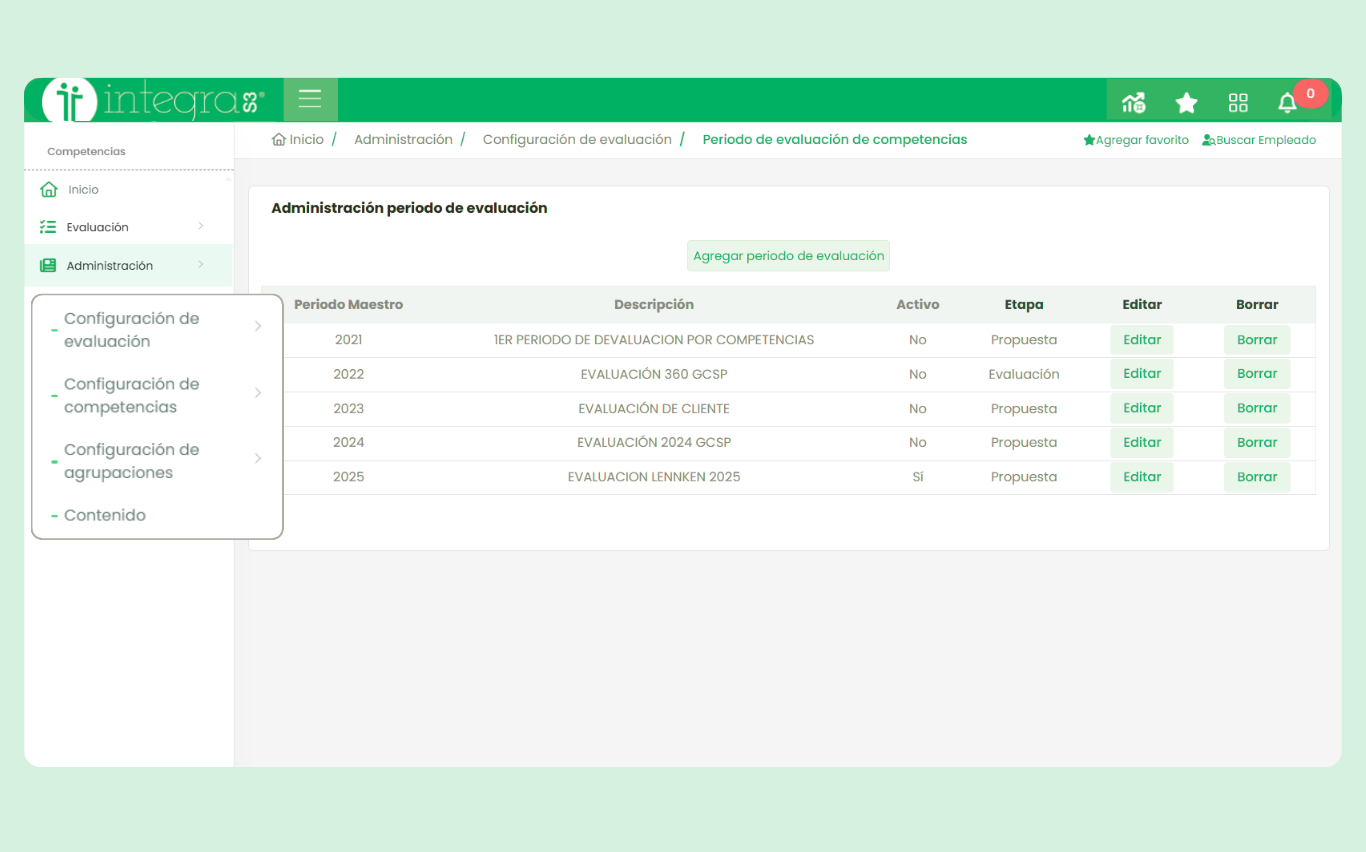Click the Etapa column header
The width and height of the screenshot is (1366, 852).
1024,305
